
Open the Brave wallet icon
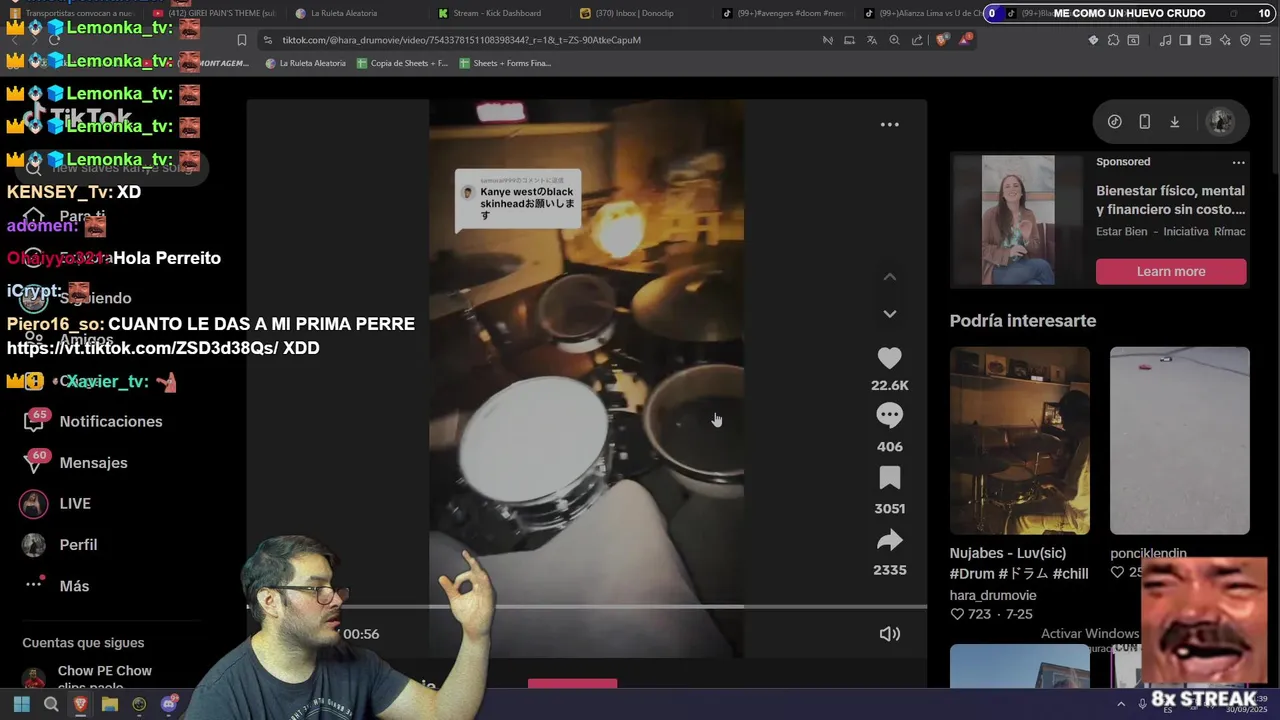click(x=1205, y=40)
